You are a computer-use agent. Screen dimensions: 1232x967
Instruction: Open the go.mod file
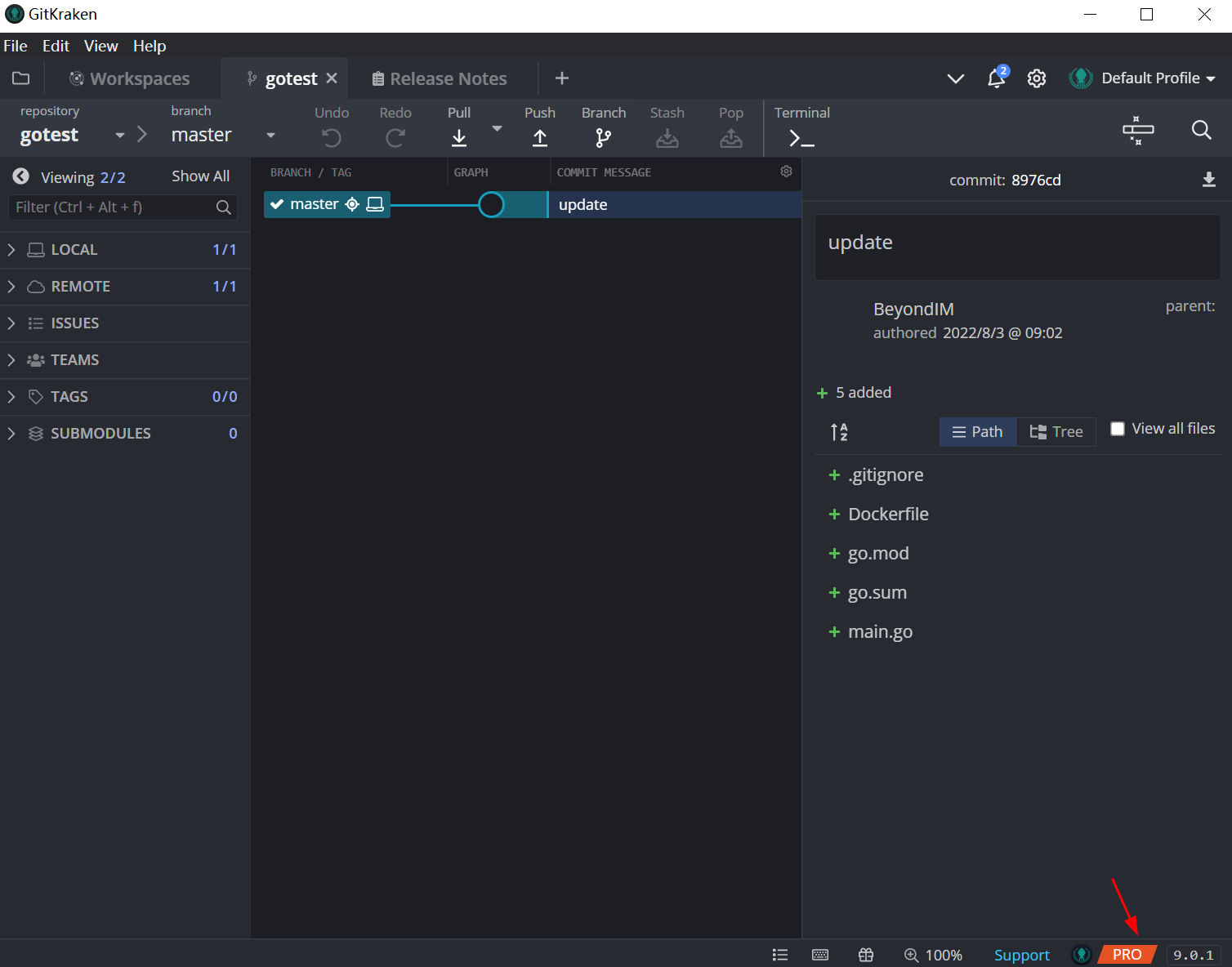point(878,554)
